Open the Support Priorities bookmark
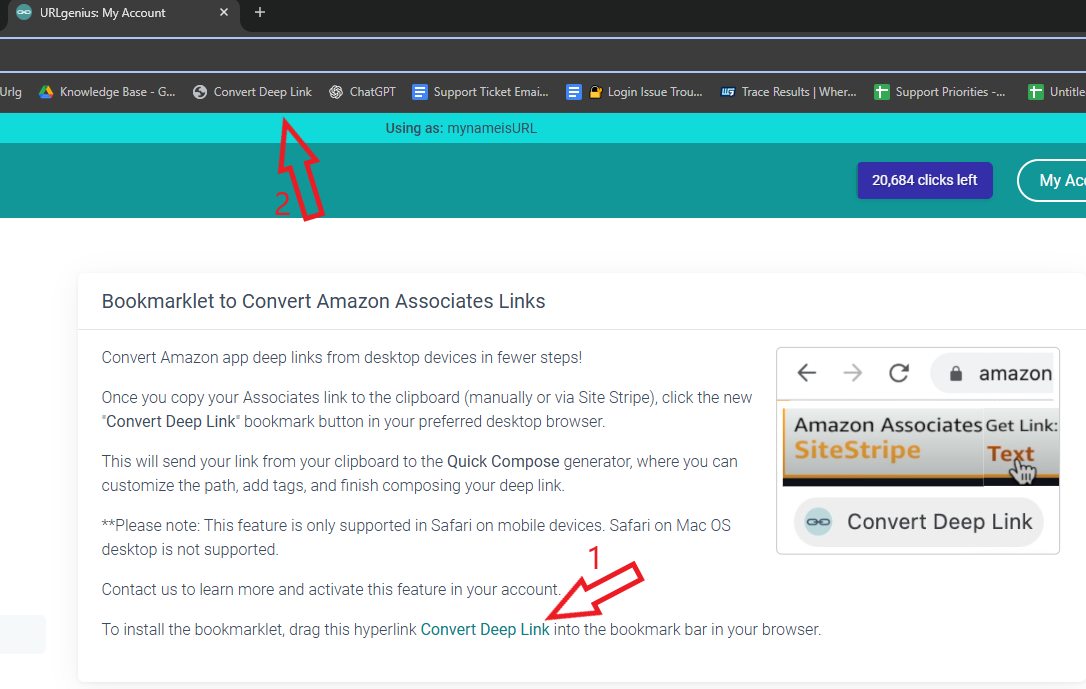 [x=940, y=92]
